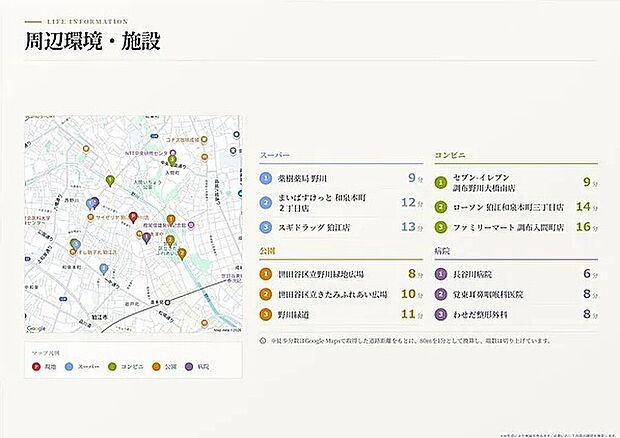This screenshot has height=438, width=620.
Task: Click the NTT中央研修センタ label on the map
Action: click(146, 153)
